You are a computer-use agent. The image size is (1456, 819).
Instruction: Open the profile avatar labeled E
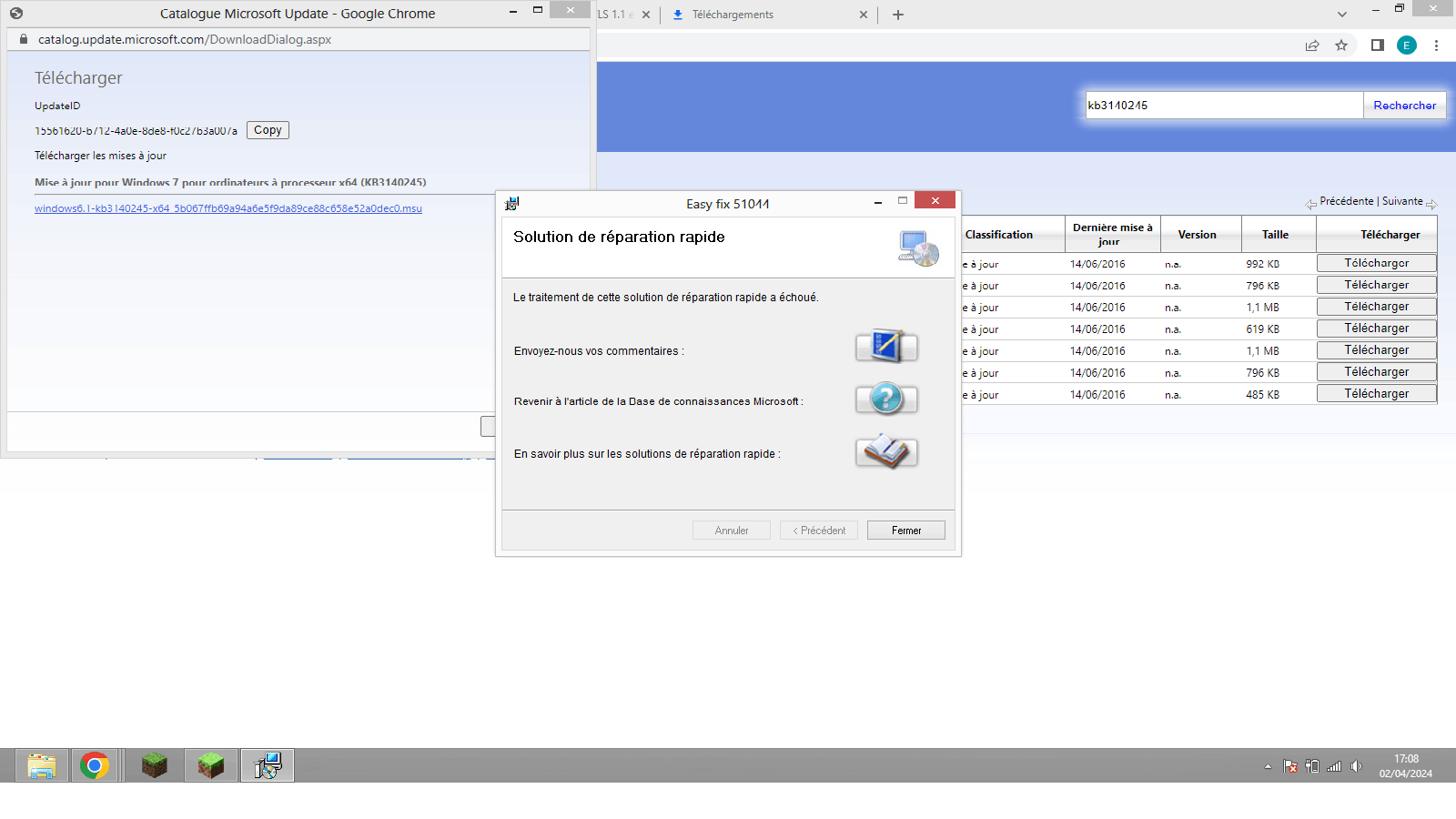(1407, 45)
